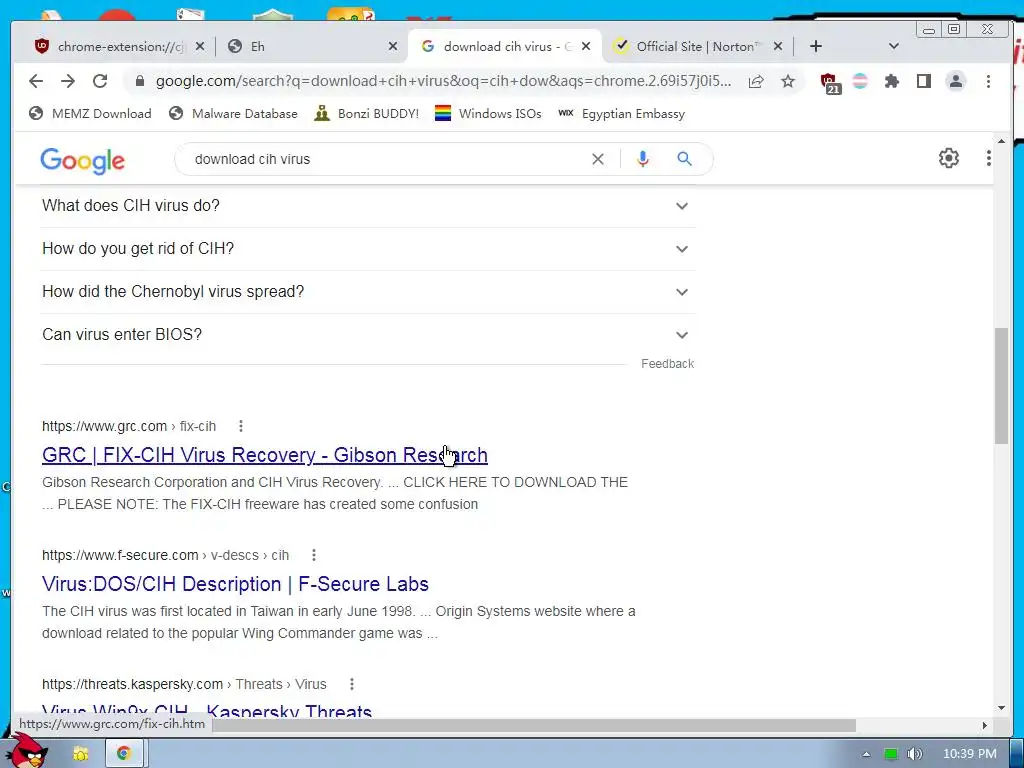
Task: Open options dots for f-secure.com result
Action: tap(314, 555)
